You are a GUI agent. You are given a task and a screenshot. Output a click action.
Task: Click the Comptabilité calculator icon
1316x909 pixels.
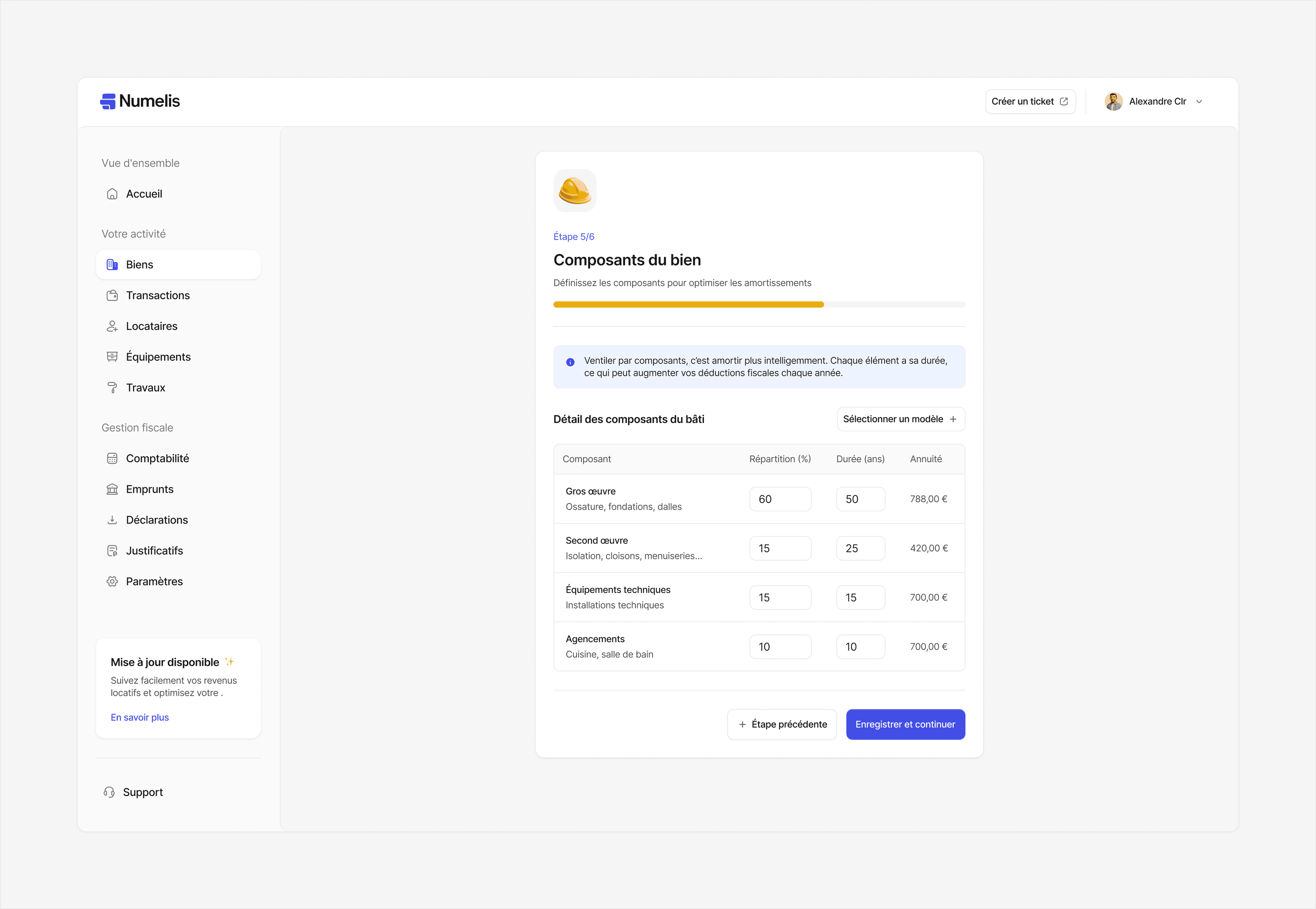click(112, 458)
